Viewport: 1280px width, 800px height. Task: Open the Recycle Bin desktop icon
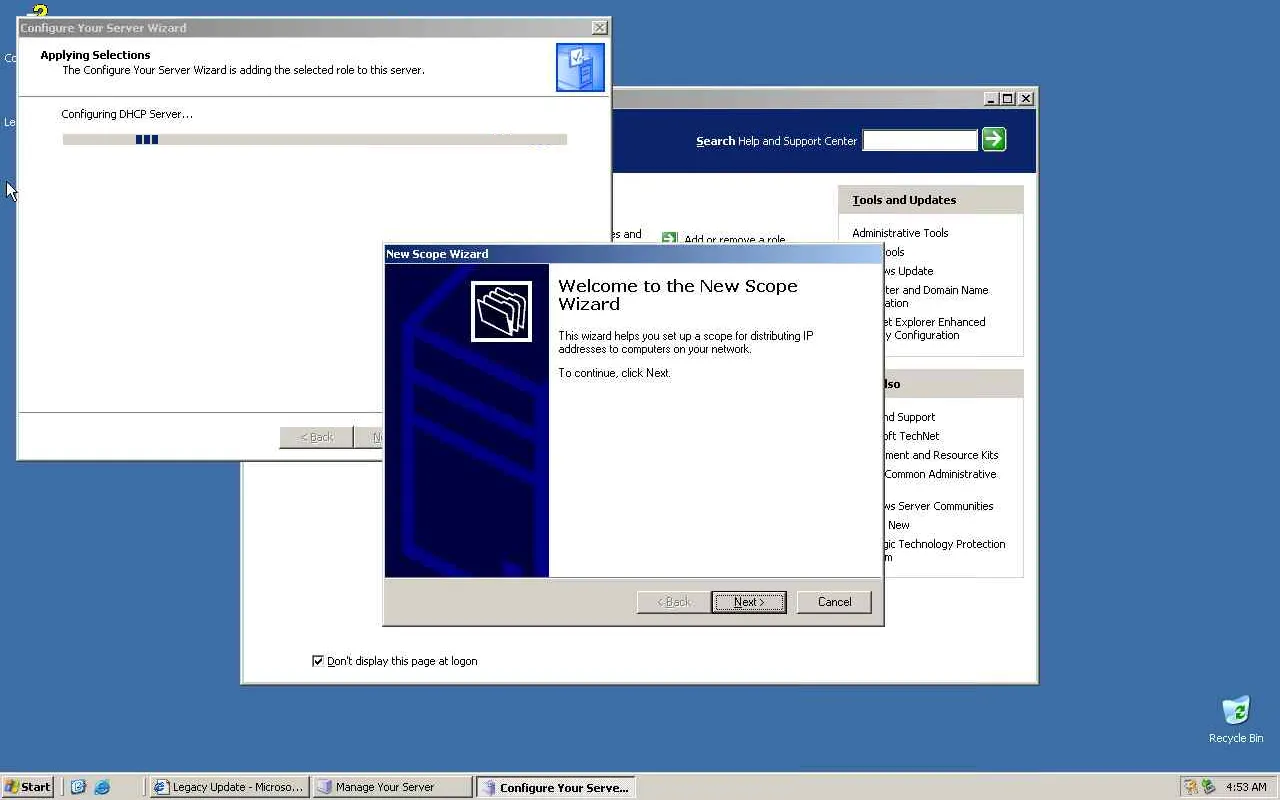click(x=1236, y=719)
